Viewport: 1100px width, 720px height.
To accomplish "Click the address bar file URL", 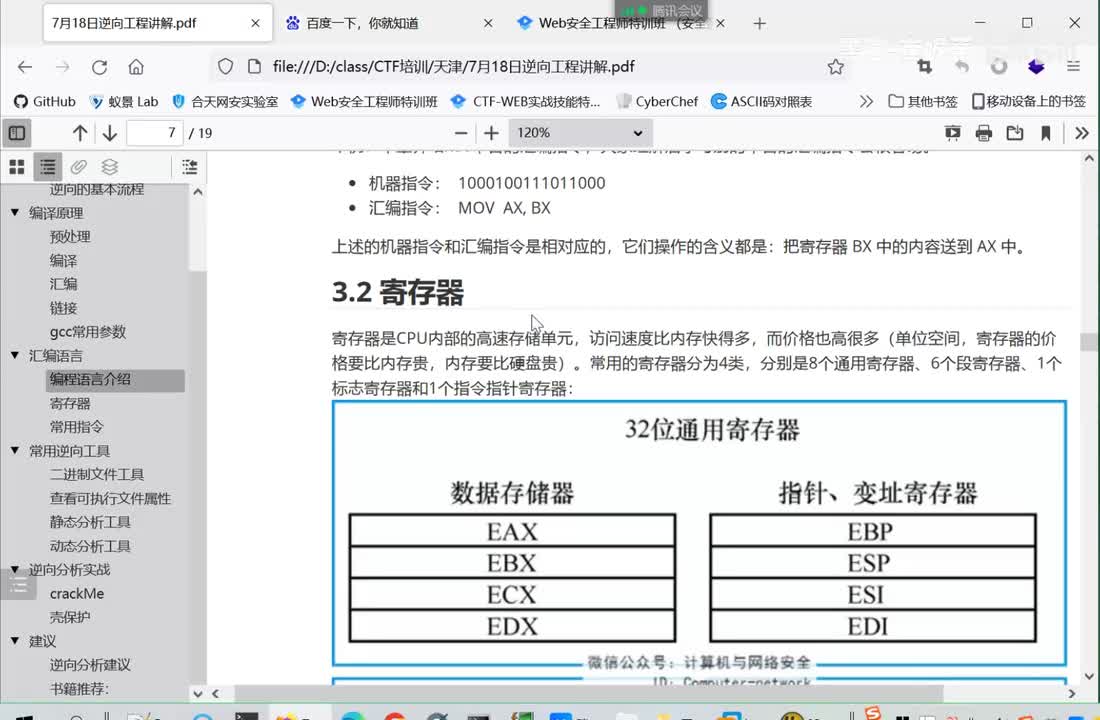I will [x=453, y=67].
